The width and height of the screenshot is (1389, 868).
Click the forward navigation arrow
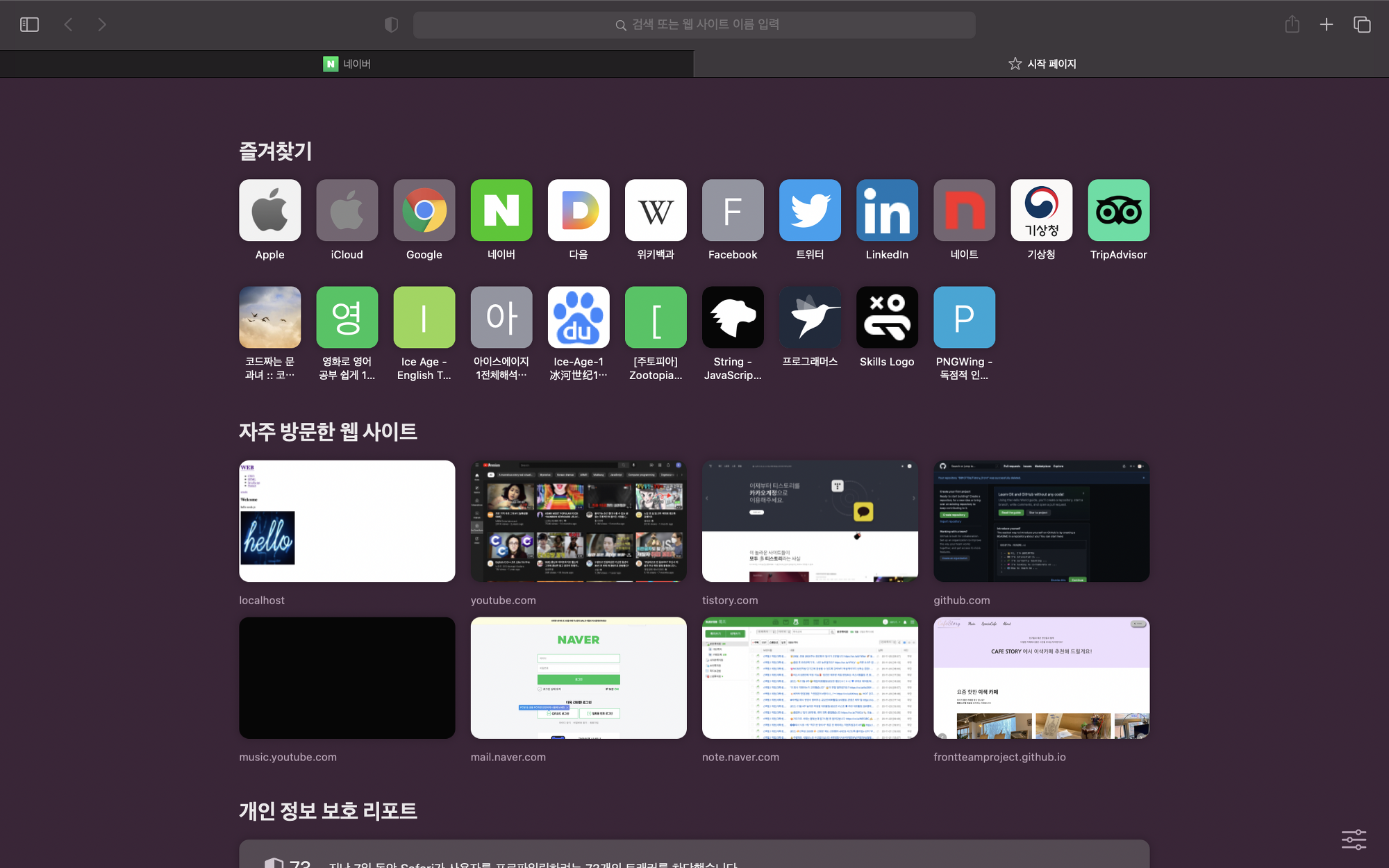(x=102, y=25)
